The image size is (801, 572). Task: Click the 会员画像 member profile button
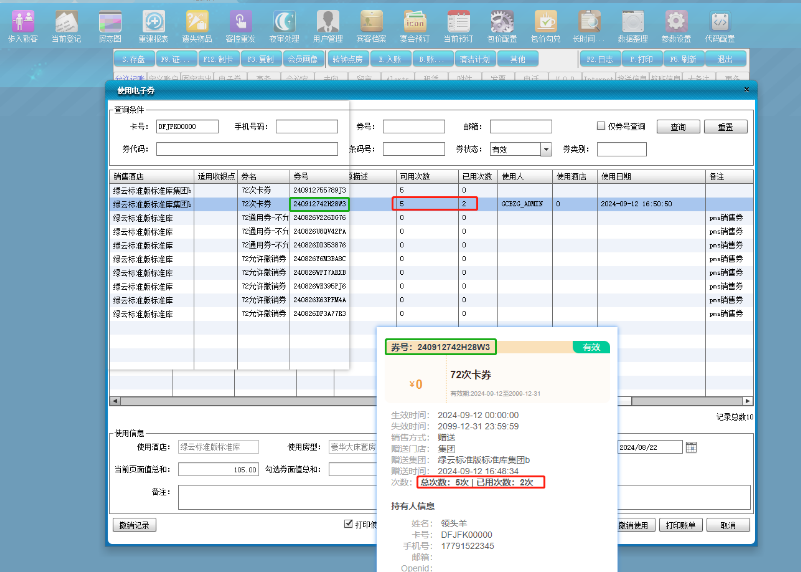[303, 59]
